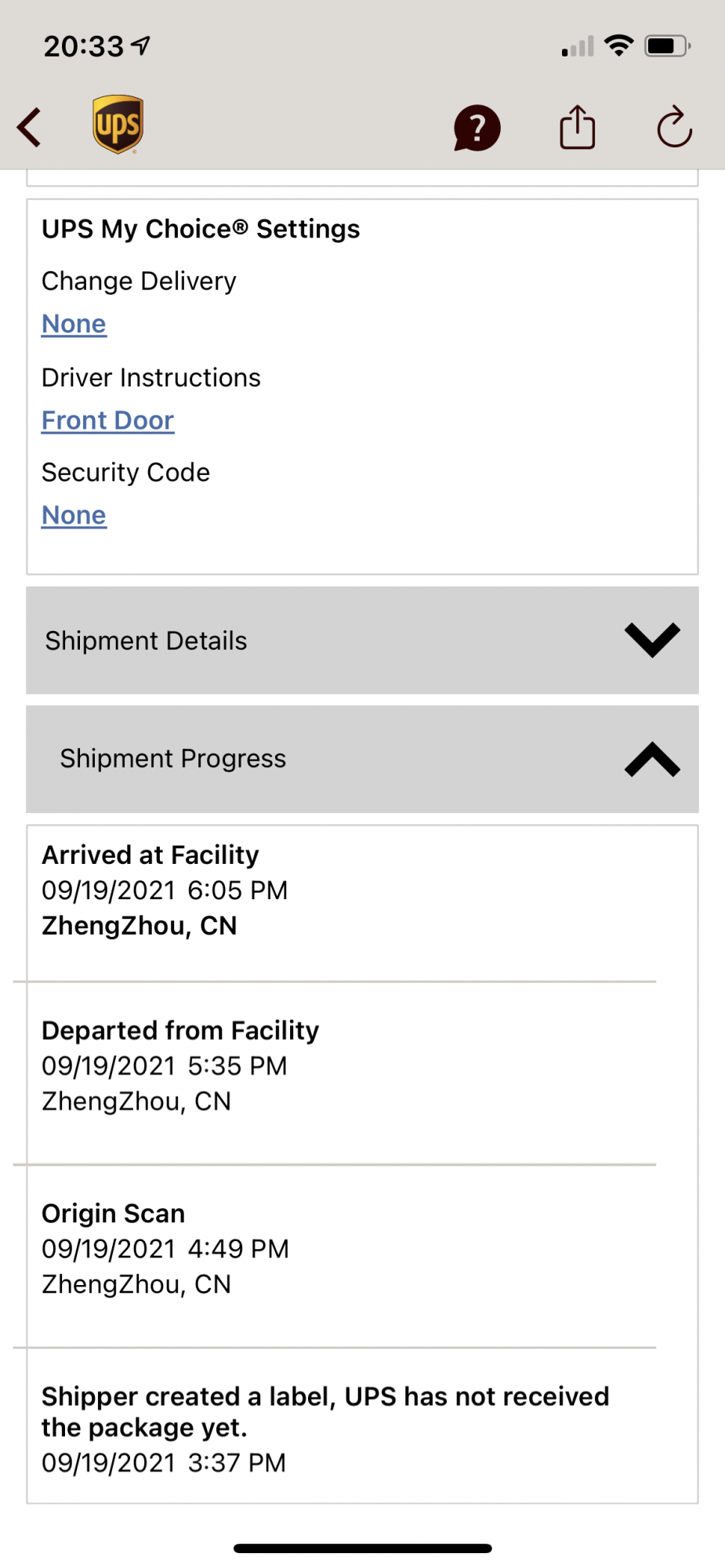Collapse the Shipment Progress chevron
The height and width of the screenshot is (1568, 725).
[x=652, y=759]
